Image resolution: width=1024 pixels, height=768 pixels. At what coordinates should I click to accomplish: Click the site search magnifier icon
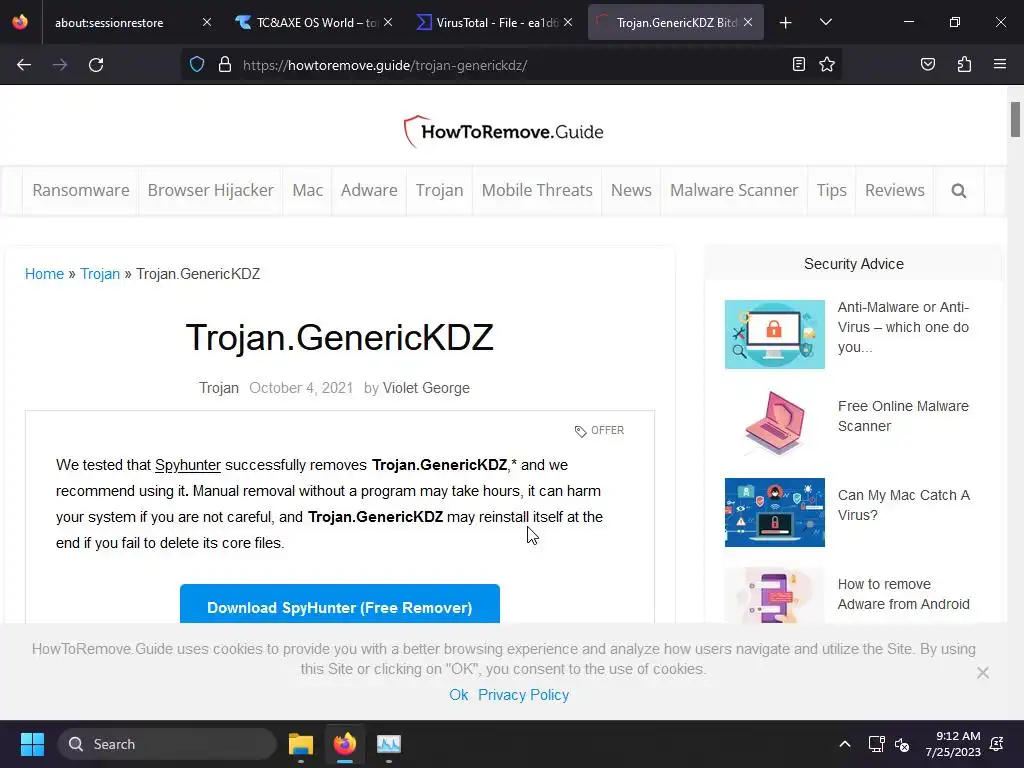(958, 191)
